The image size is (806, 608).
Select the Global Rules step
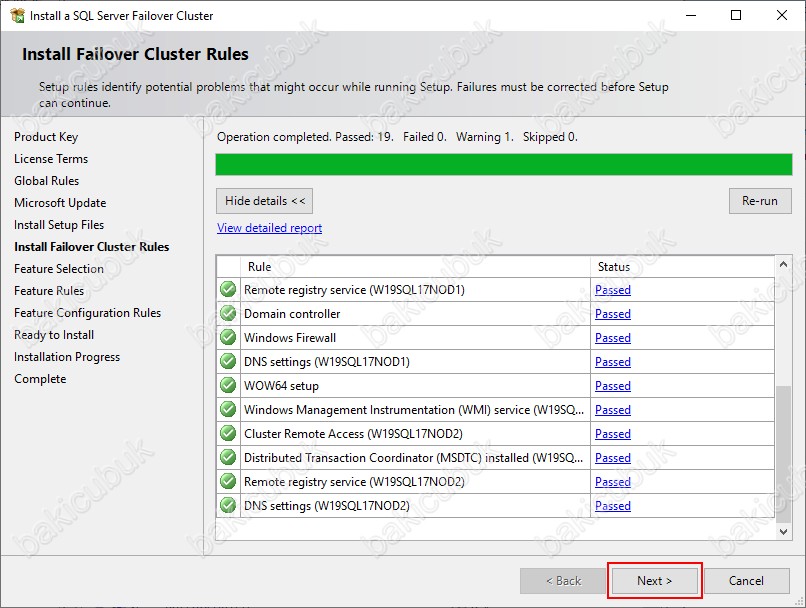46,181
